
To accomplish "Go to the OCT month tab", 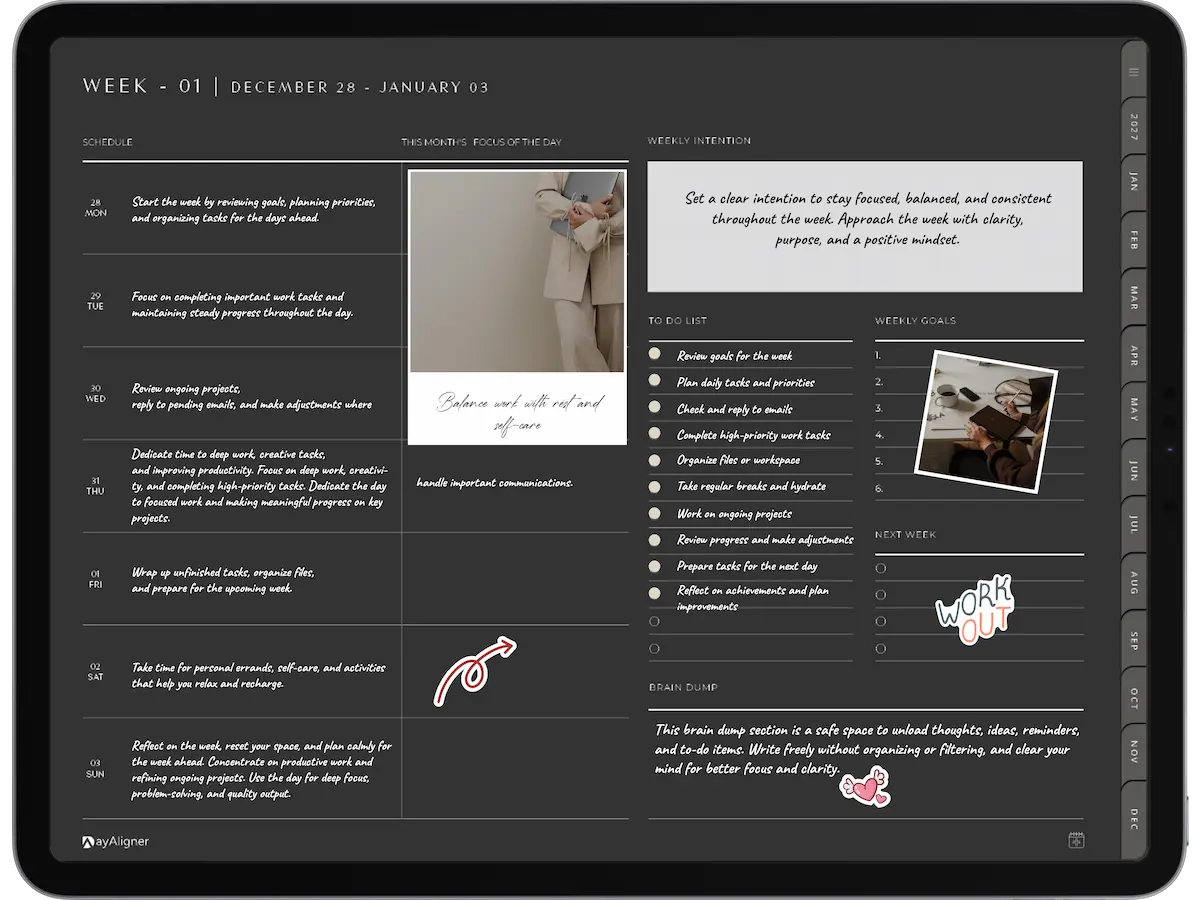I will pos(1134,698).
